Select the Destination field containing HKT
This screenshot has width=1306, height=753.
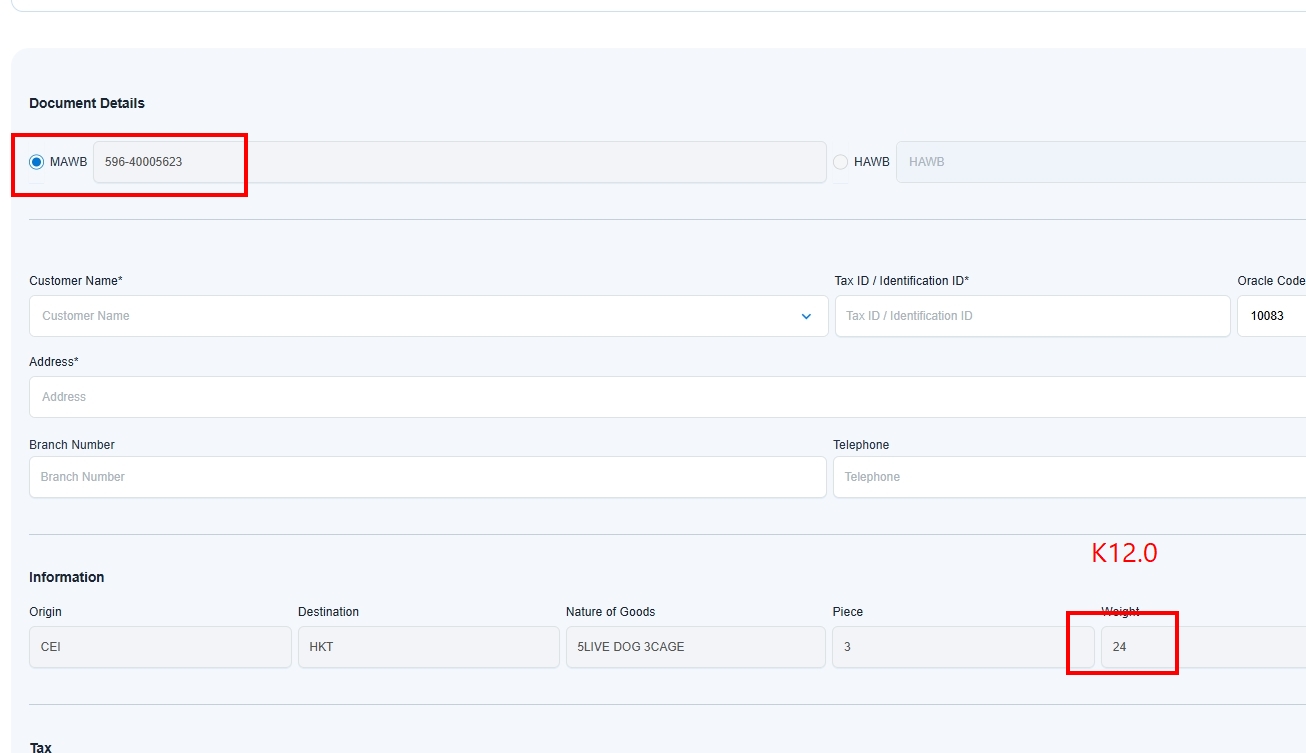point(428,647)
